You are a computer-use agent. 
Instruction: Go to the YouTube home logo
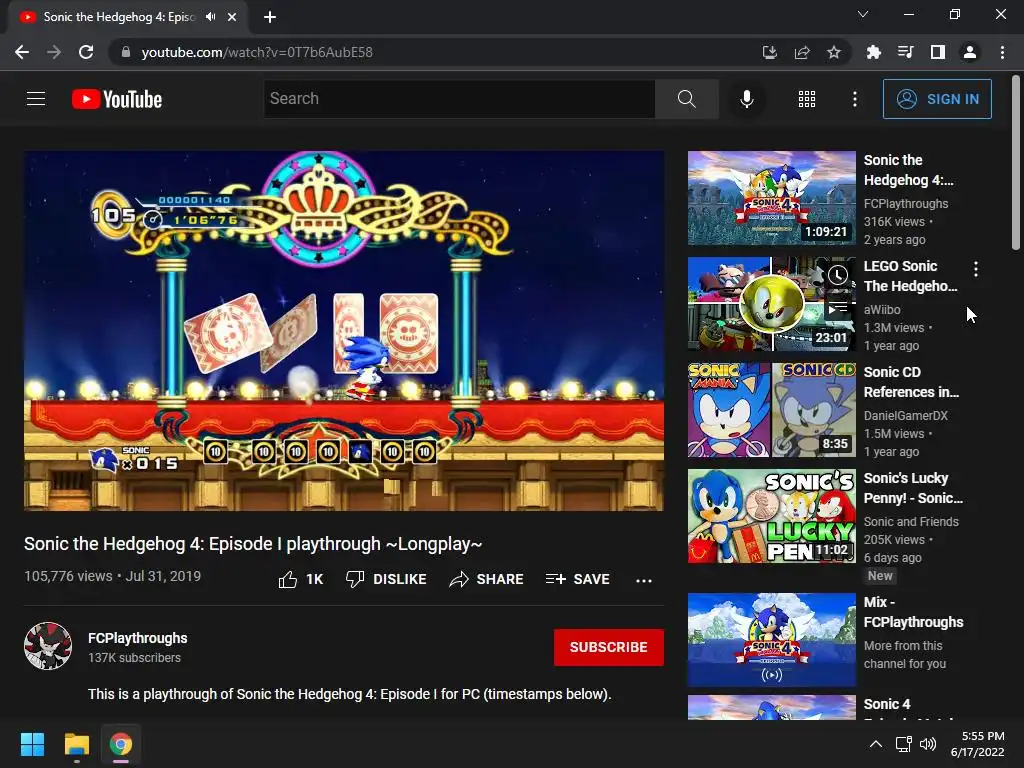pyautogui.click(x=117, y=99)
